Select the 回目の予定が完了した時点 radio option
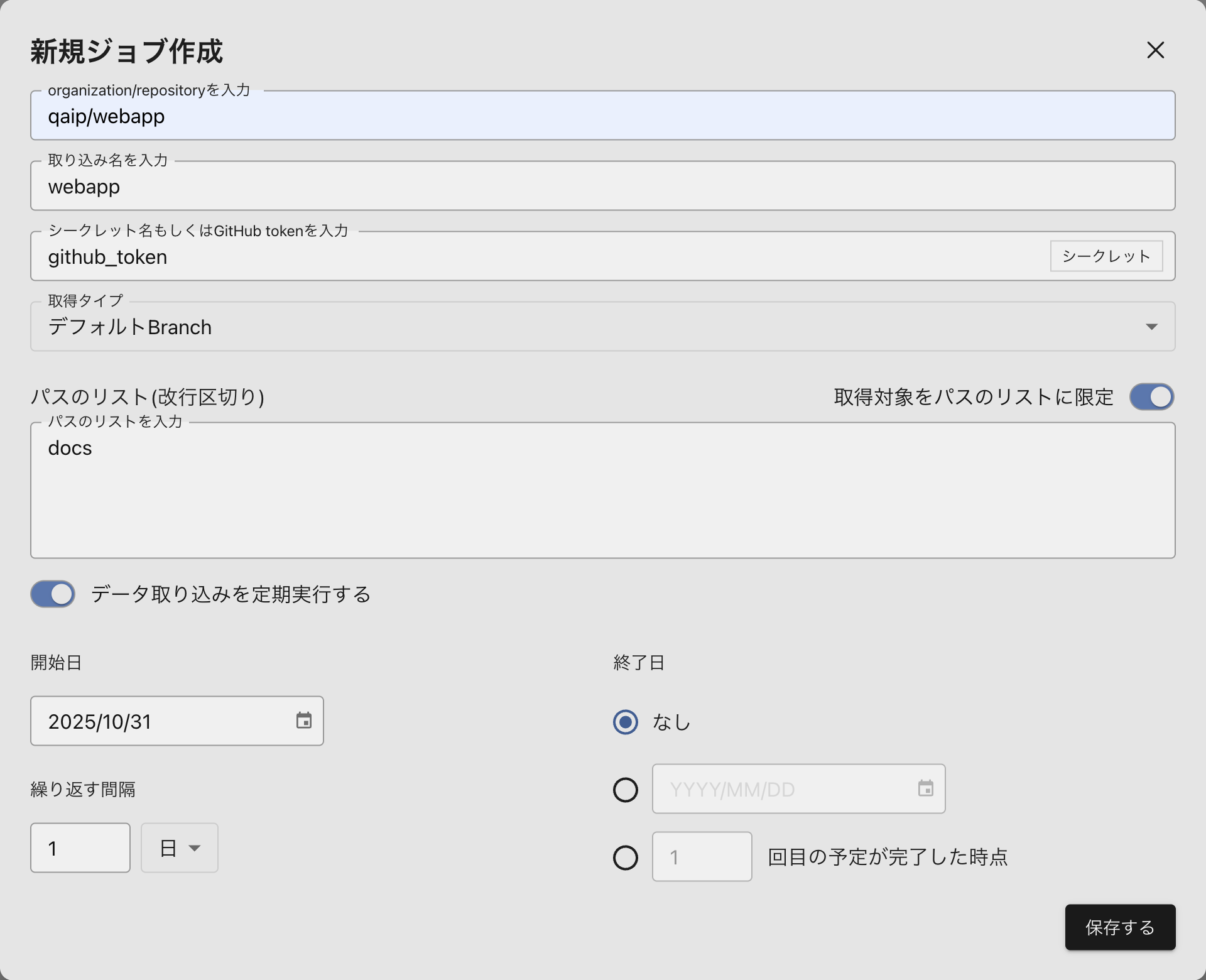This screenshot has height=980, width=1206. [625, 857]
